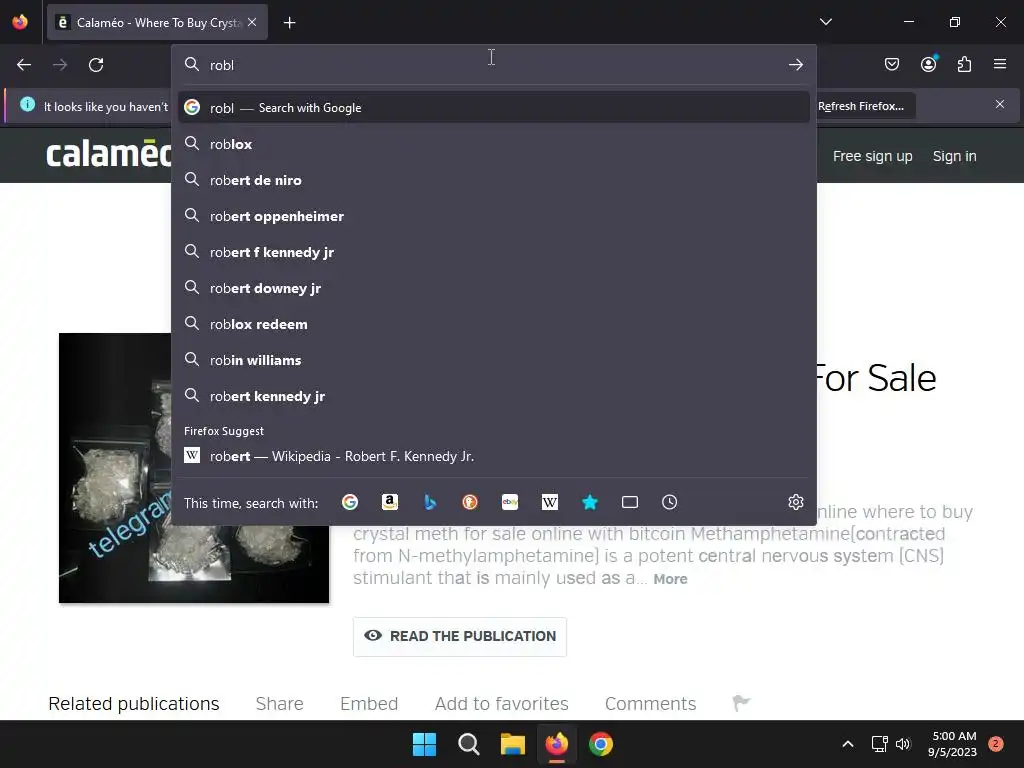
Task: Search bookmarks with the star icon
Action: click(590, 502)
